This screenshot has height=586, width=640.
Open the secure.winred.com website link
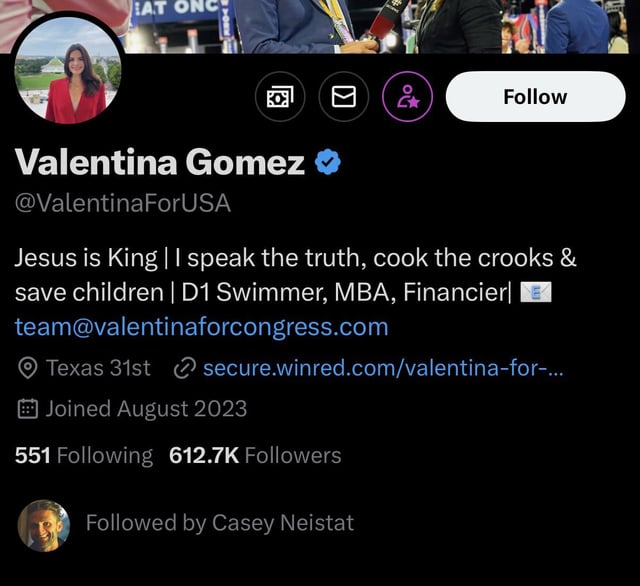pos(383,368)
